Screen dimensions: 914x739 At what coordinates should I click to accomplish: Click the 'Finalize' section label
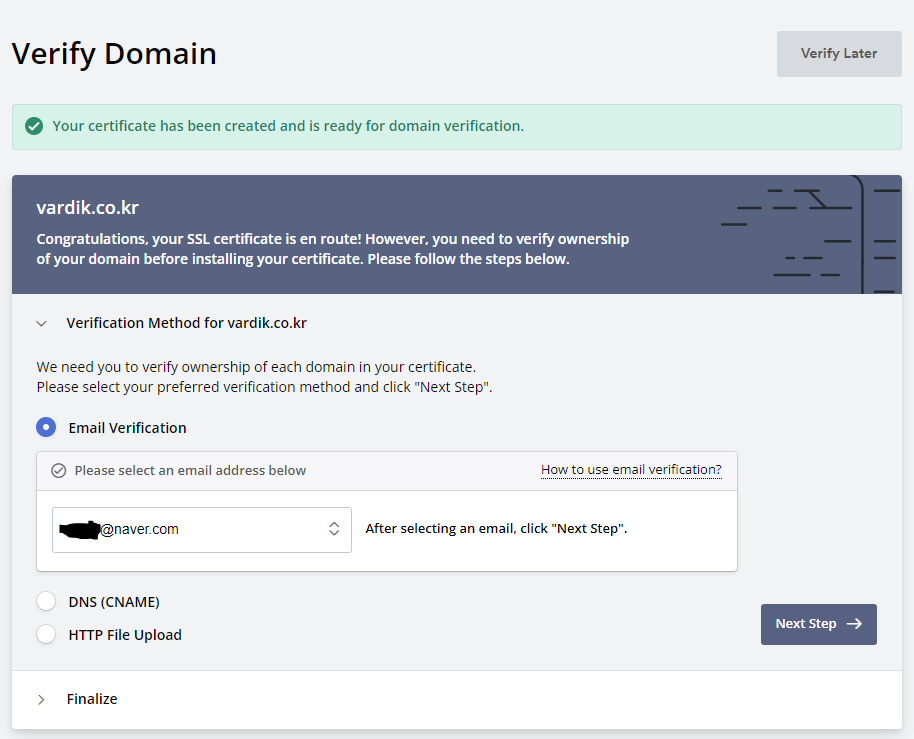coord(92,699)
